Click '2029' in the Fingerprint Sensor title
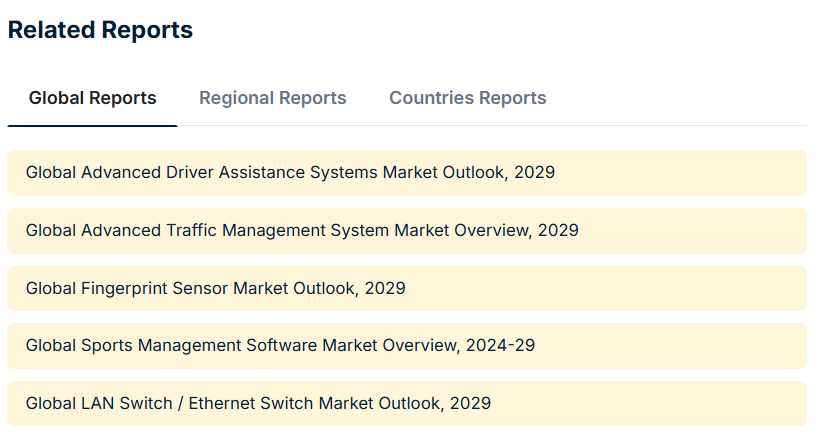 tap(385, 289)
